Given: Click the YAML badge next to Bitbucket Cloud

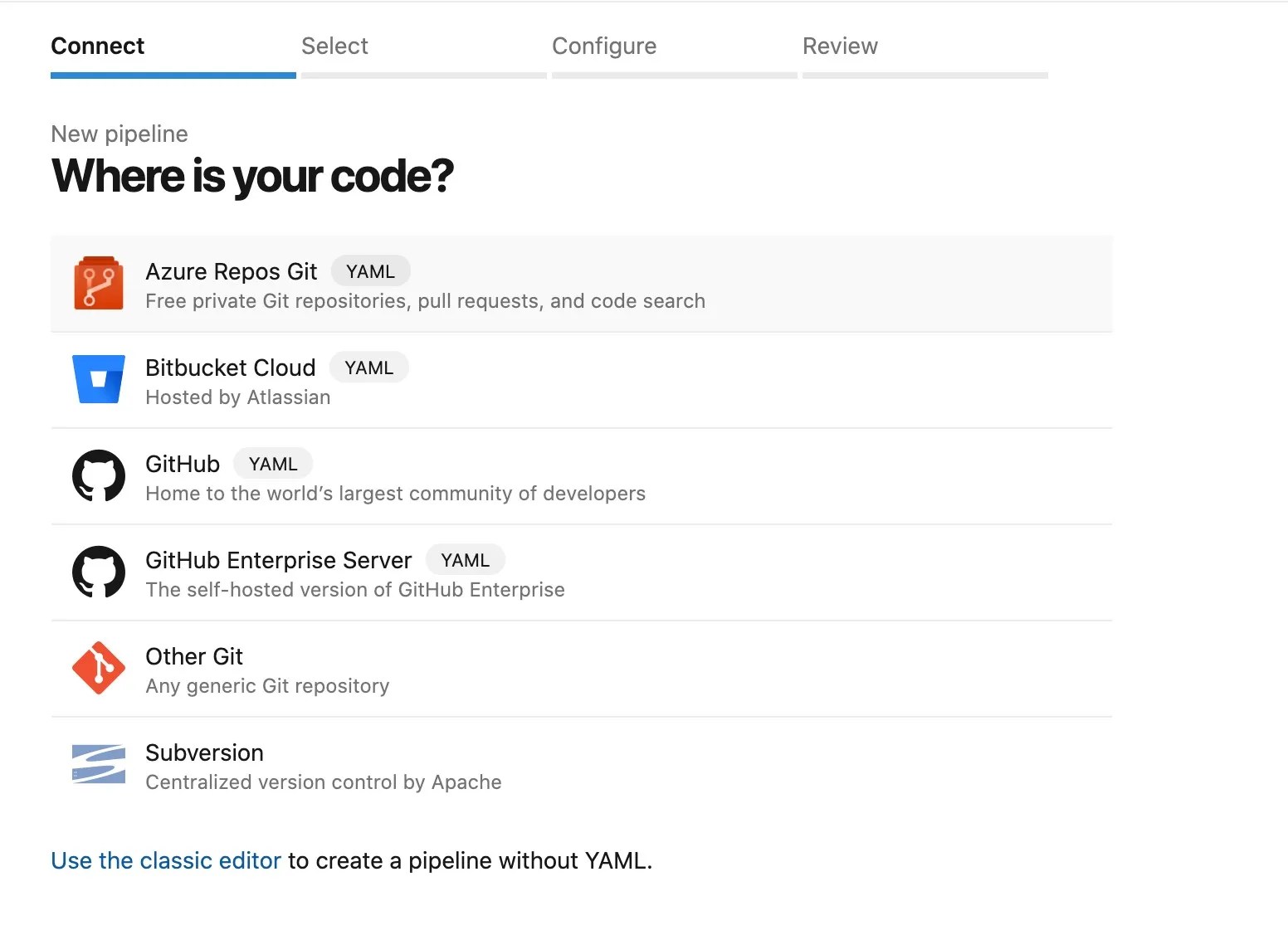Looking at the screenshot, I should [x=369, y=368].
